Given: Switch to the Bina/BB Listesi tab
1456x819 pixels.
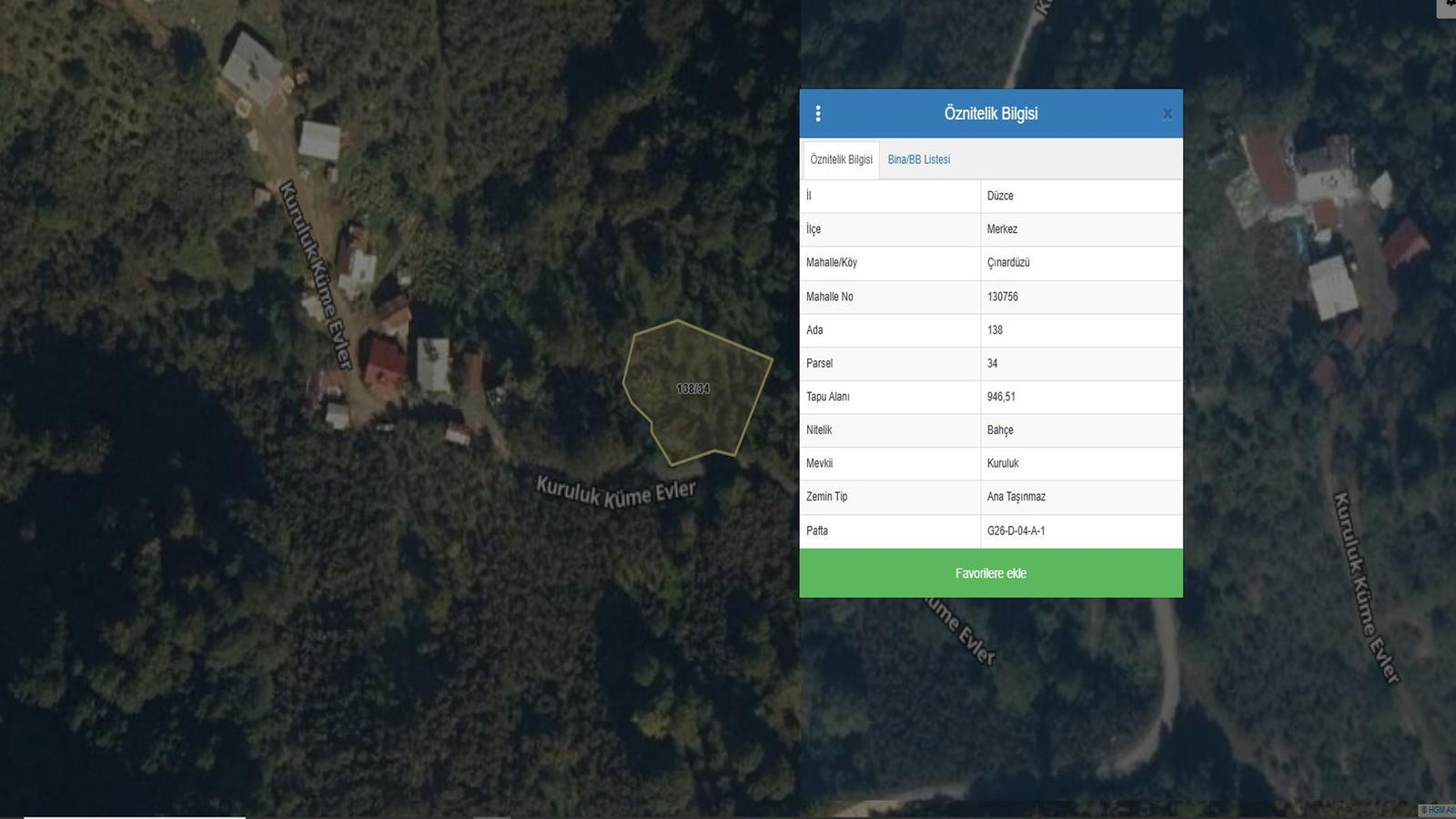Looking at the screenshot, I should tap(918, 159).
